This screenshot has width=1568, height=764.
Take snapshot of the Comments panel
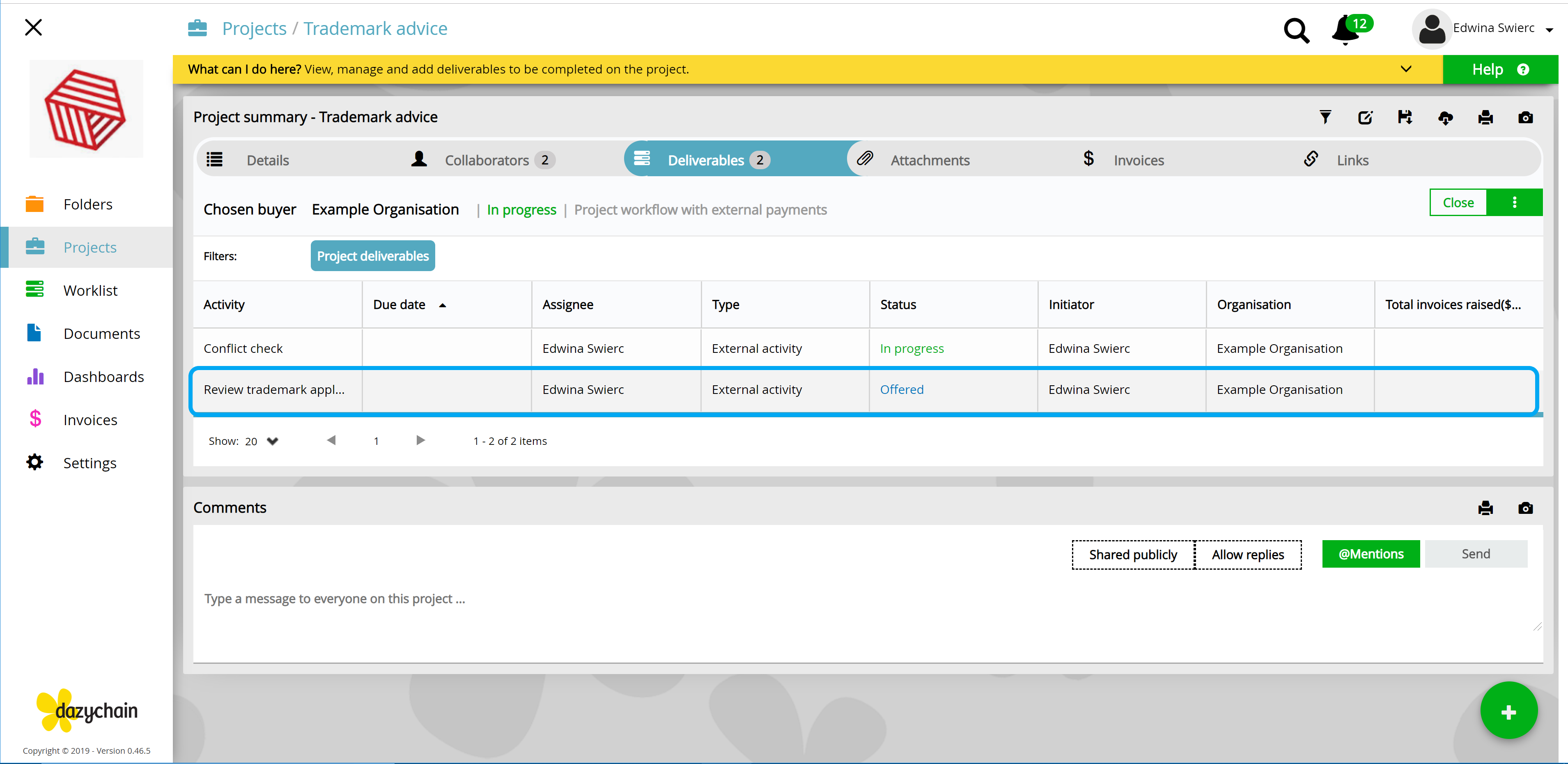coord(1525,508)
